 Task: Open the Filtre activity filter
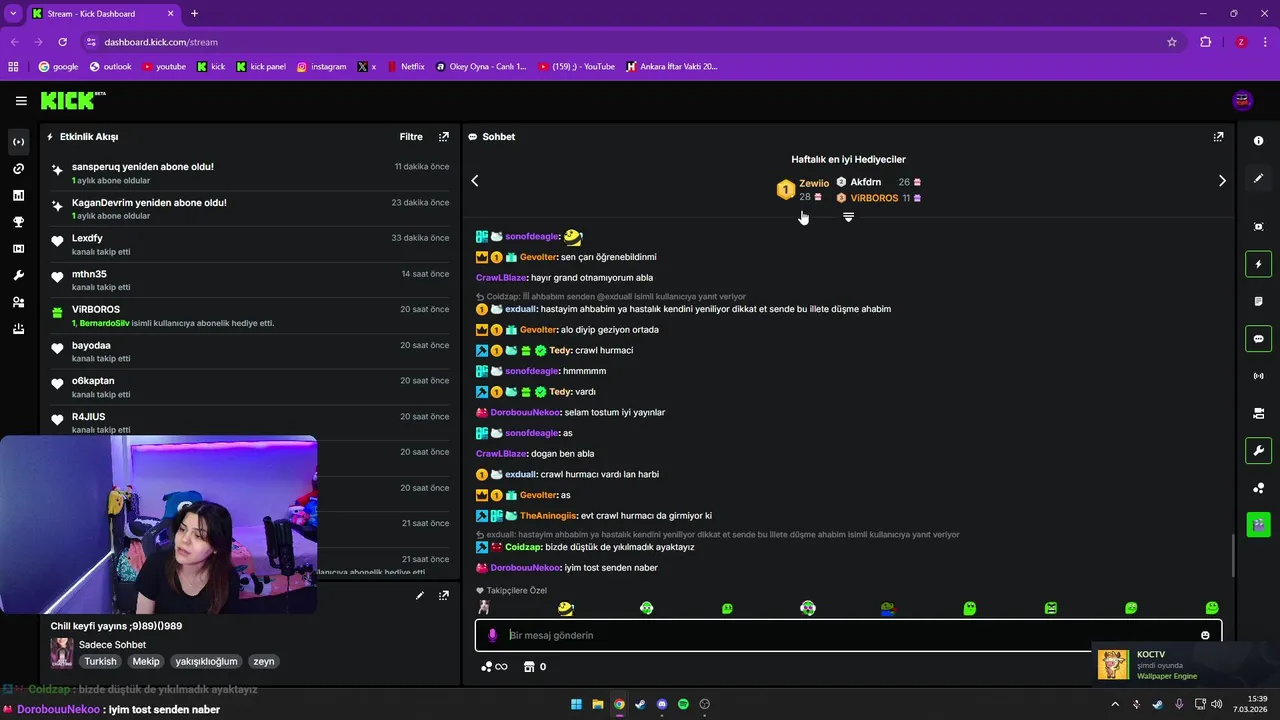[411, 137]
